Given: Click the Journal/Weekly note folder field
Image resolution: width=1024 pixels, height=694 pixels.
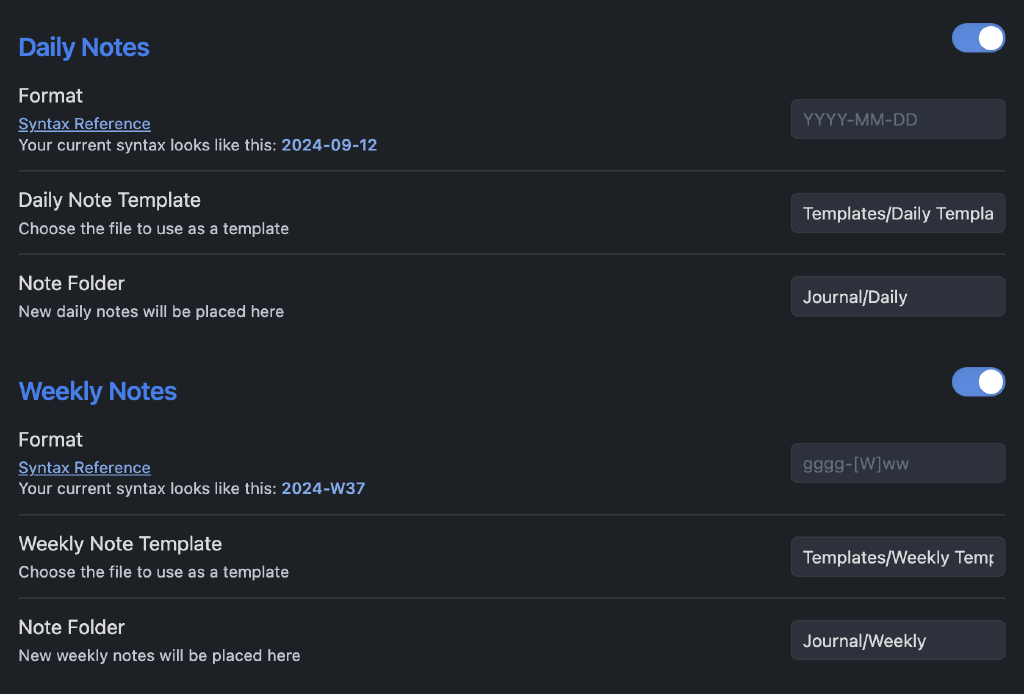Looking at the screenshot, I should (897, 640).
